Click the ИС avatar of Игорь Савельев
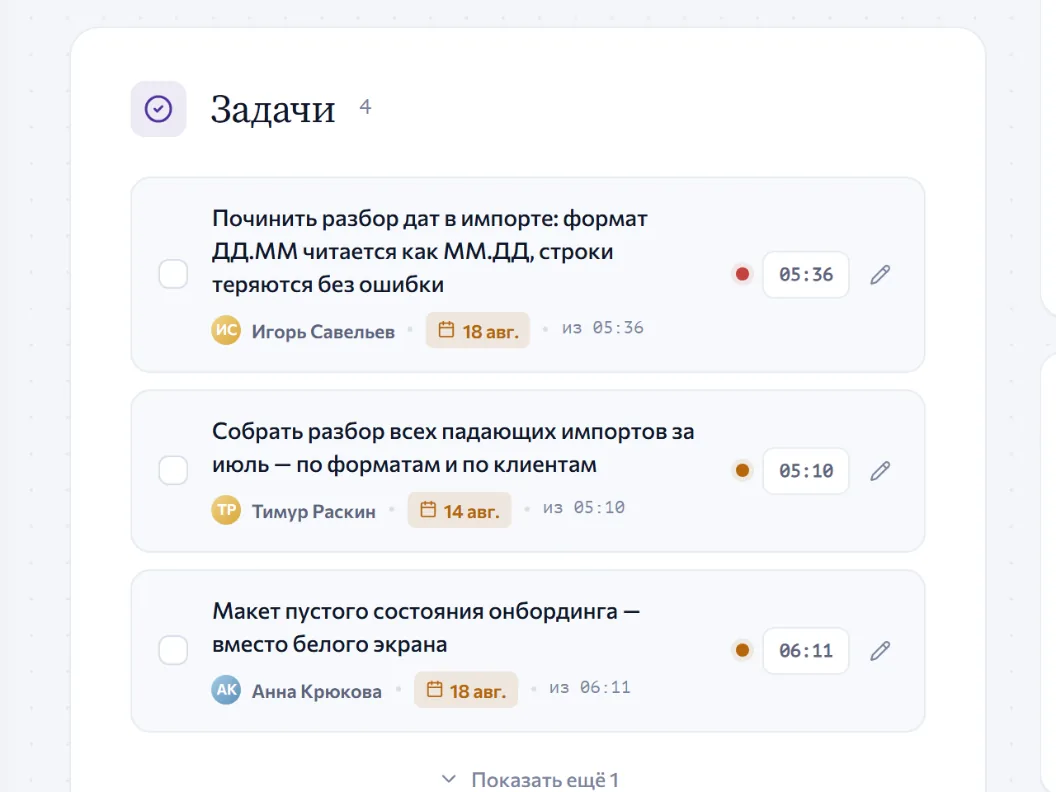 [226, 330]
